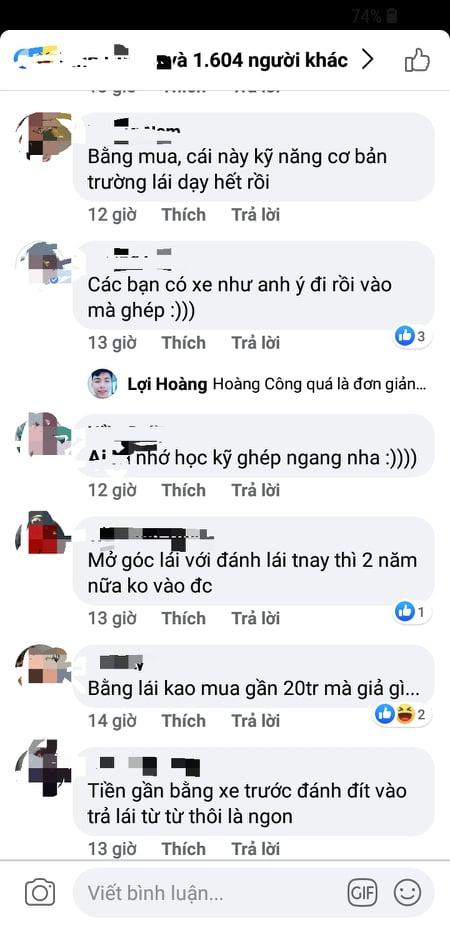This screenshot has width=450, height=925.
Task: Like the 'Bằng mua, cái này kỹ năng' comment
Action: tap(184, 215)
